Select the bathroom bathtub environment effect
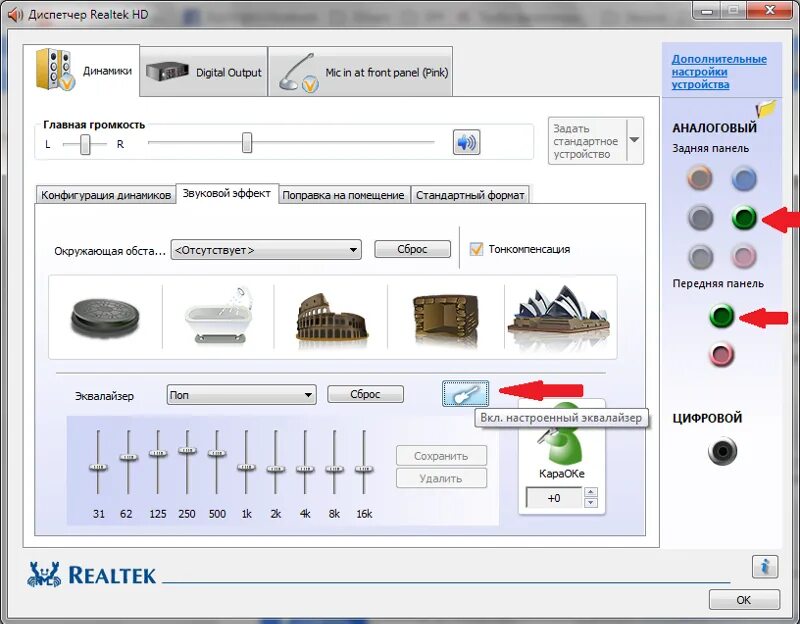Screen dimensions: 800x624 [218, 316]
